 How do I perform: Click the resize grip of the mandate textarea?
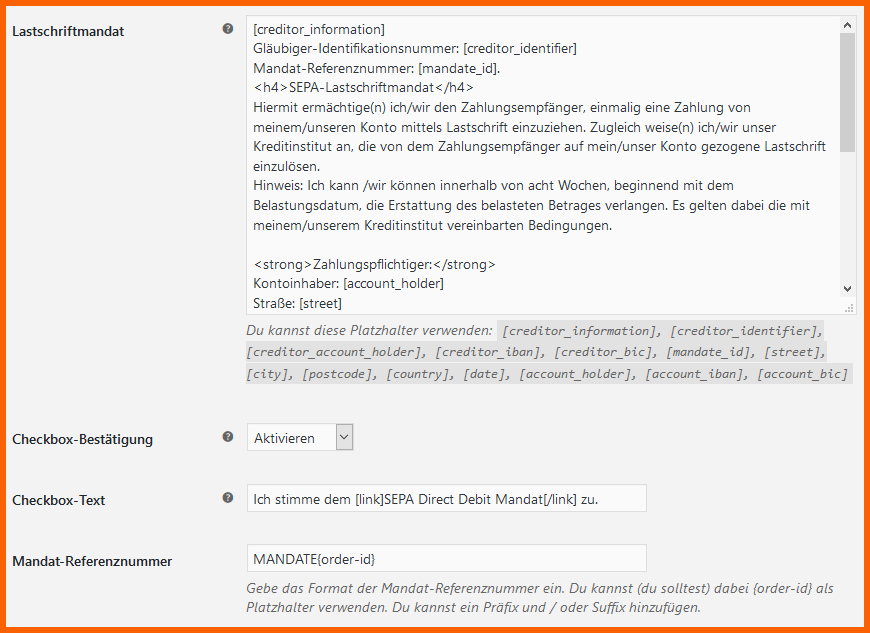tap(849, 308)
